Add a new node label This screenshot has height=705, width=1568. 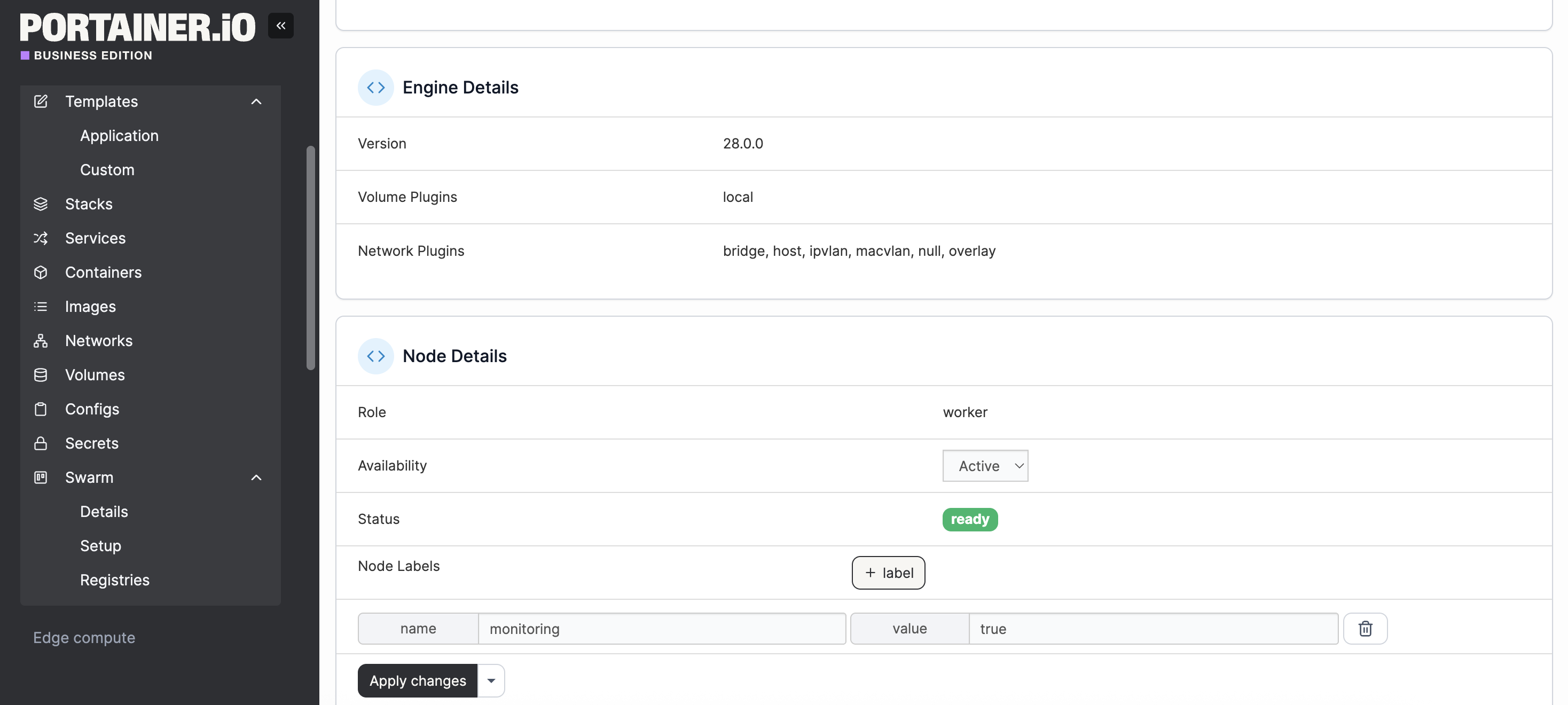(888, 573)
